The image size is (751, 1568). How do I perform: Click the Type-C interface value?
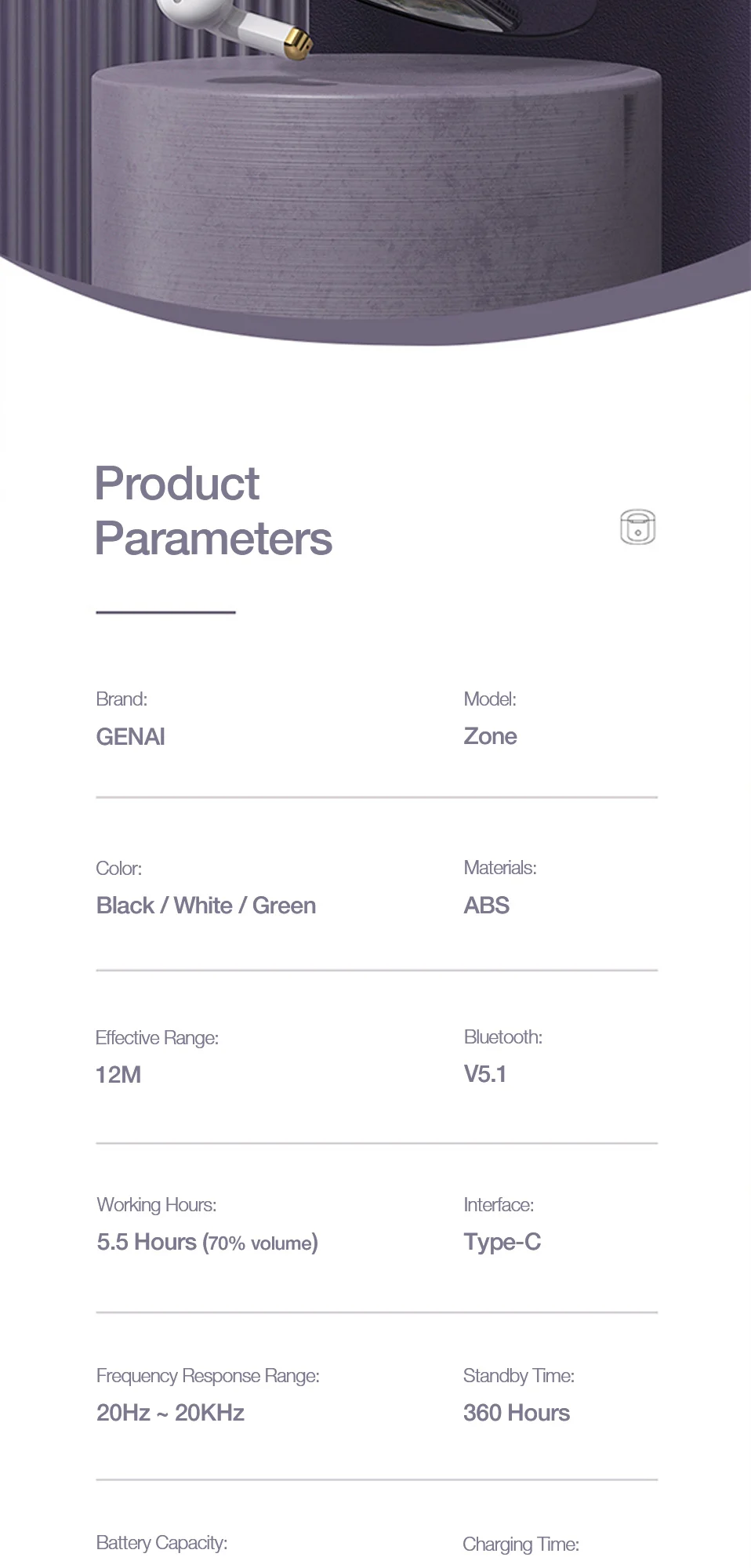click(x=502, y=1242)
